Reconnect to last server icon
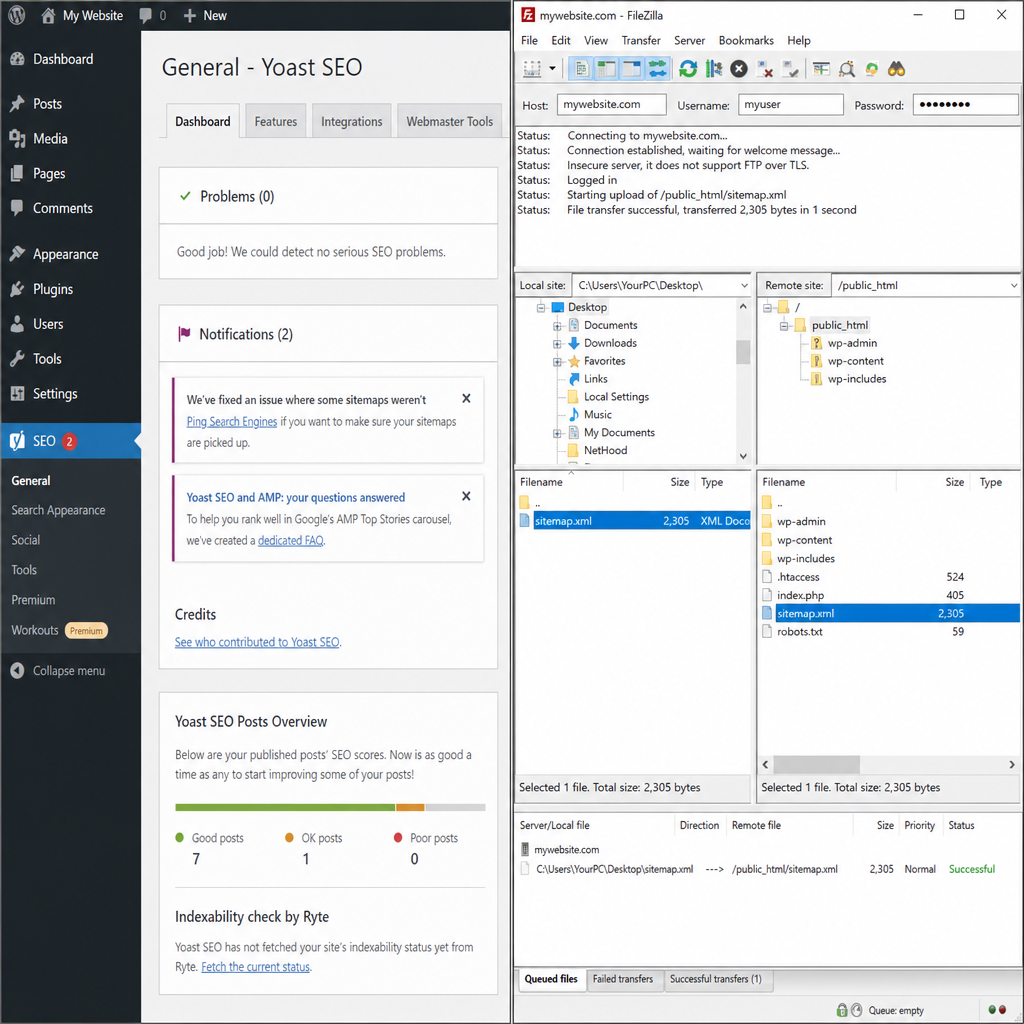This screenshot has height=1024, width=1024. click(x=790, y=69)
